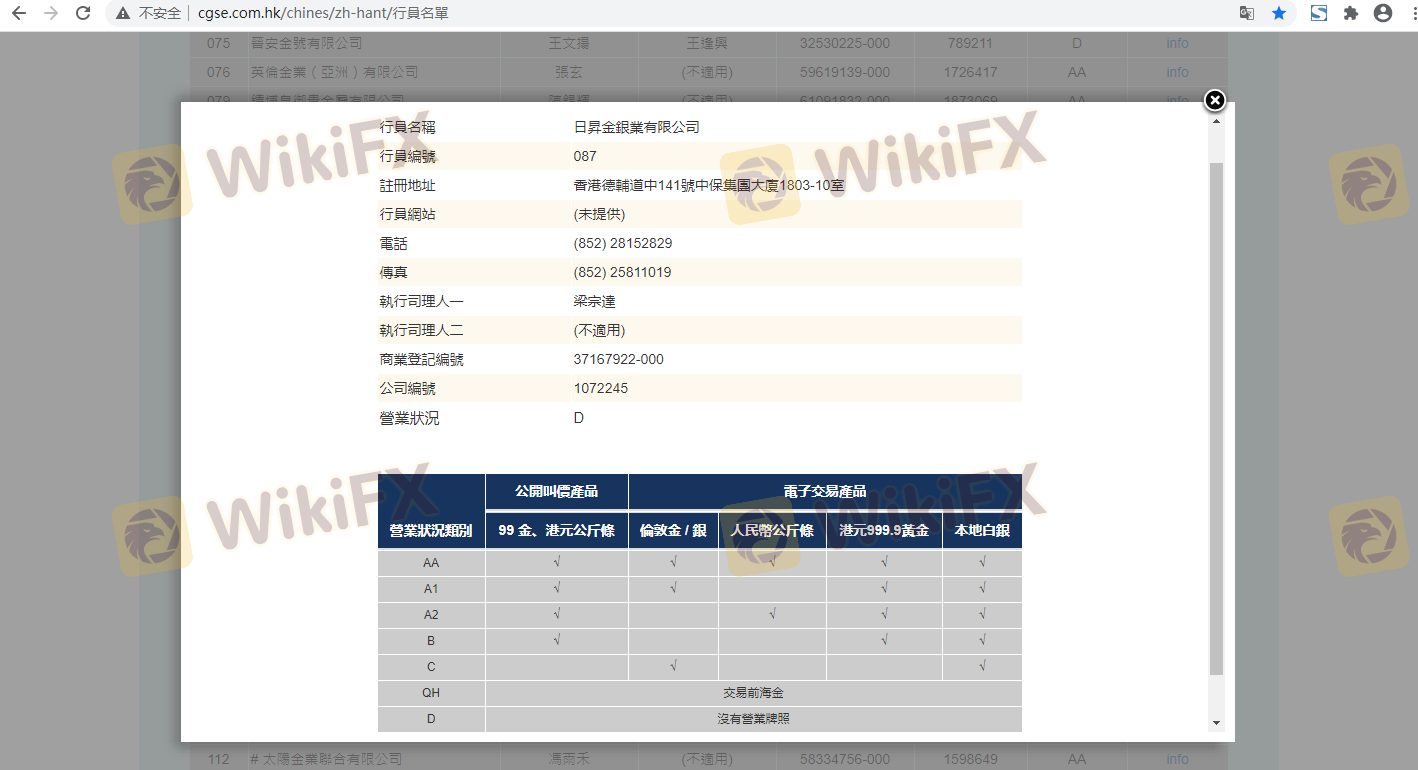Open info link for member 075
Screen dimensions: 1418x770
[1177, 44]
